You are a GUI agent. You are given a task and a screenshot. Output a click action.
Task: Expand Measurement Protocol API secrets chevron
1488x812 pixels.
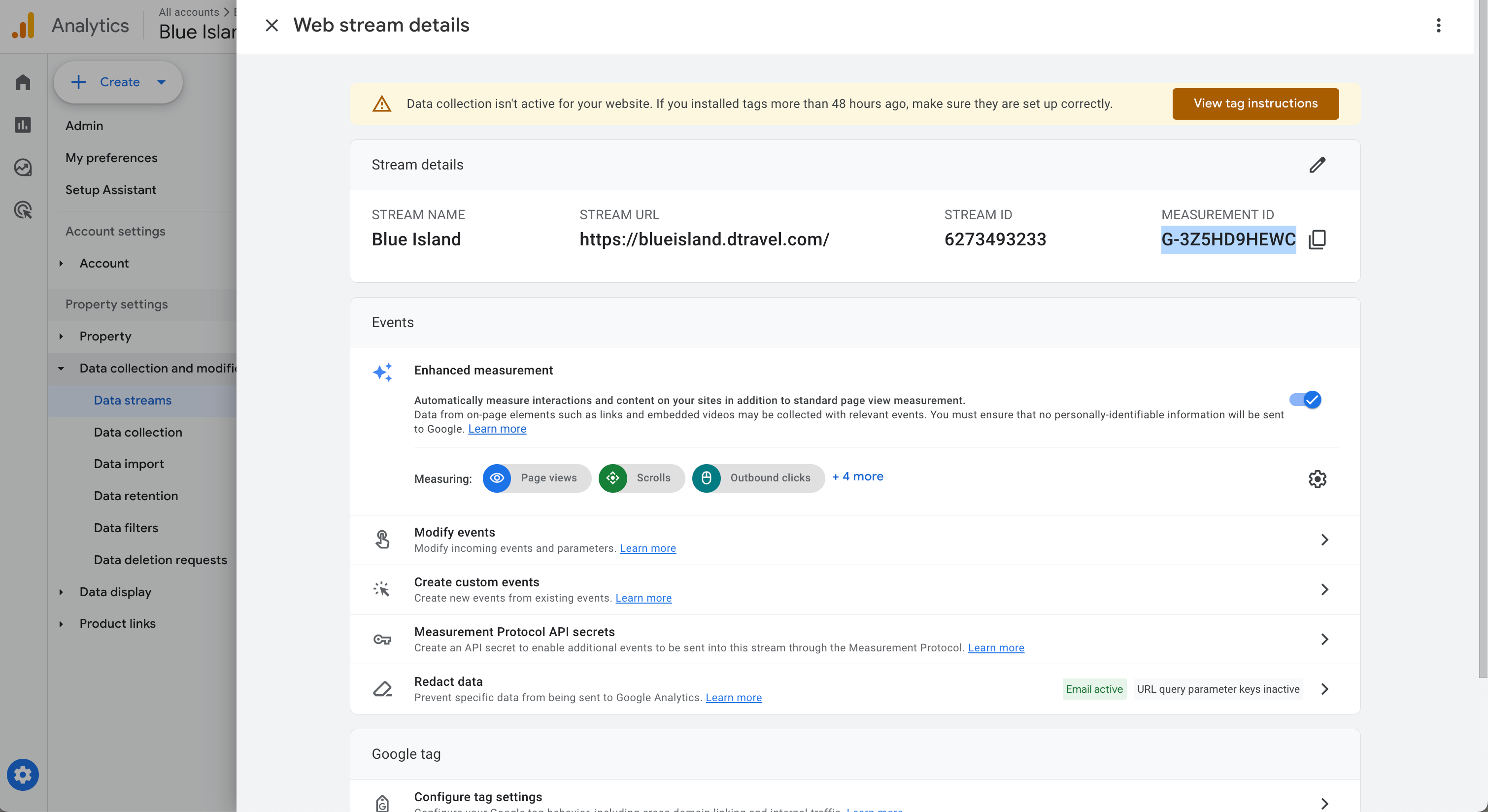(1324, 639)
